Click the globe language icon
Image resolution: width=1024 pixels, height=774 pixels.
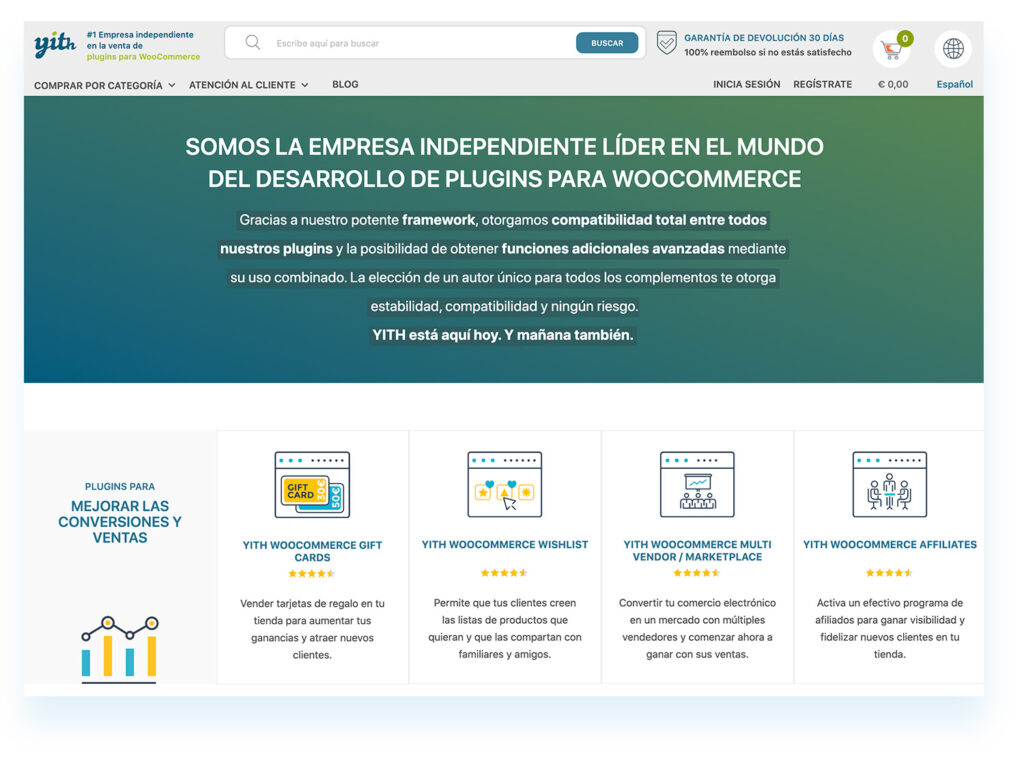(953, 48)
